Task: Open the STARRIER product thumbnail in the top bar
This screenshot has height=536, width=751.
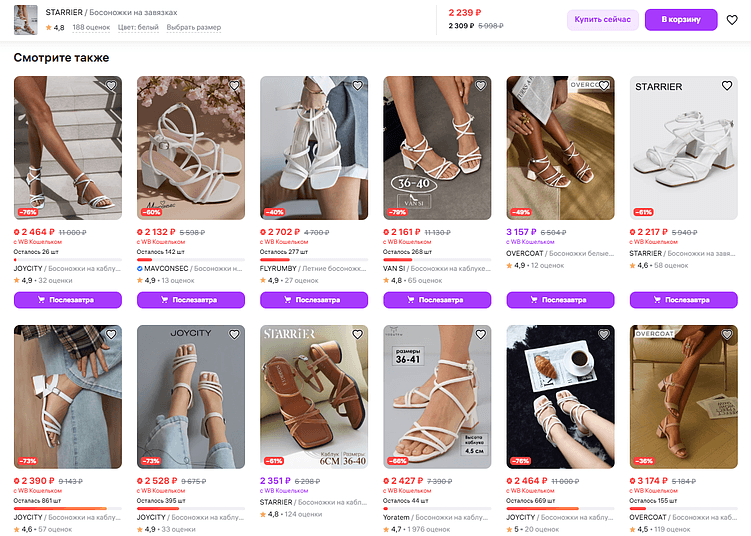Action: point(26,19)
